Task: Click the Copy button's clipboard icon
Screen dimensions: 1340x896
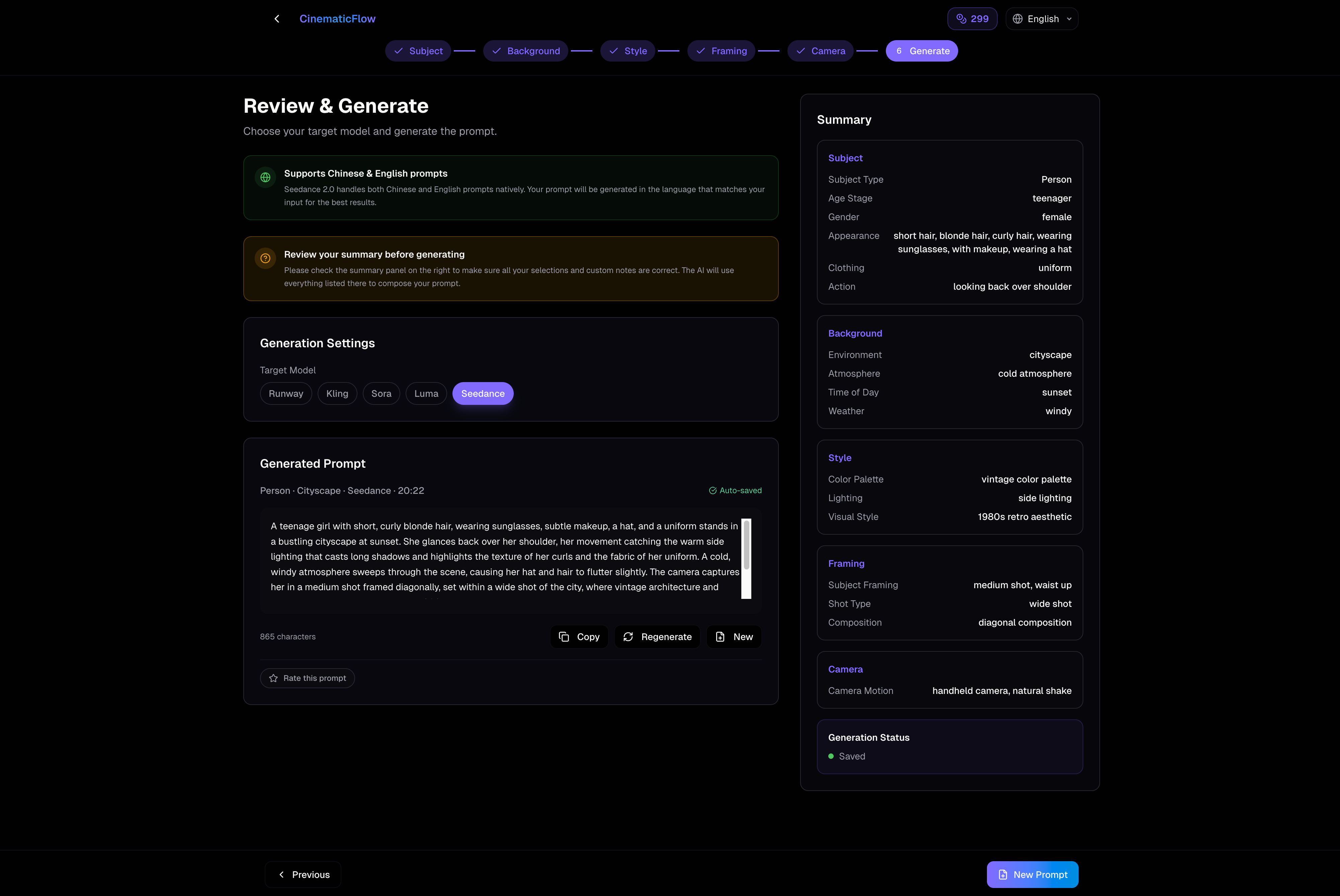Action: [564, 637]
